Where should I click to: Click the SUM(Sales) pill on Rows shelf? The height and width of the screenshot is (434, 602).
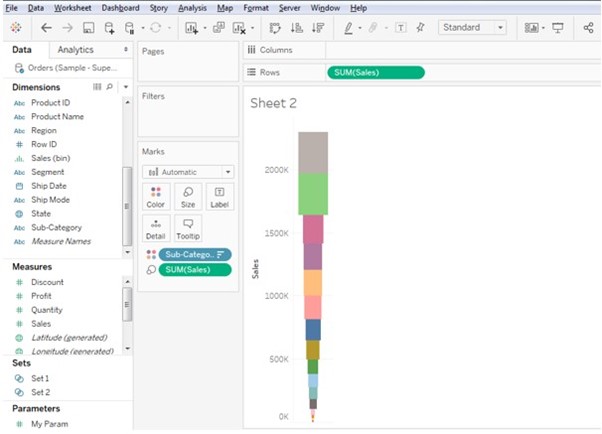tap(376, 73)
